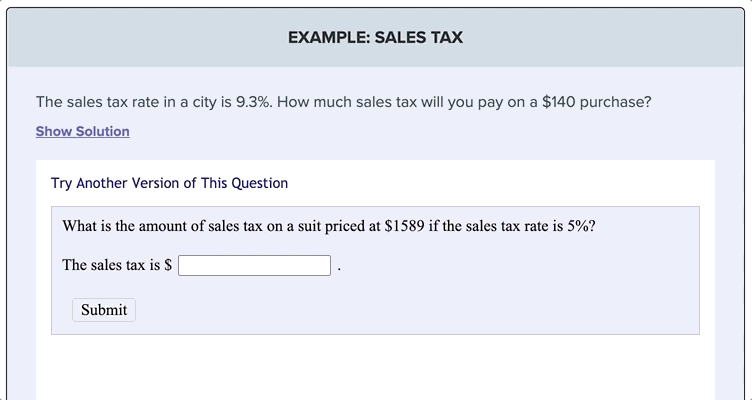Click the "5%?" tax rate value
752x400 pixels.
pos(582,226)
